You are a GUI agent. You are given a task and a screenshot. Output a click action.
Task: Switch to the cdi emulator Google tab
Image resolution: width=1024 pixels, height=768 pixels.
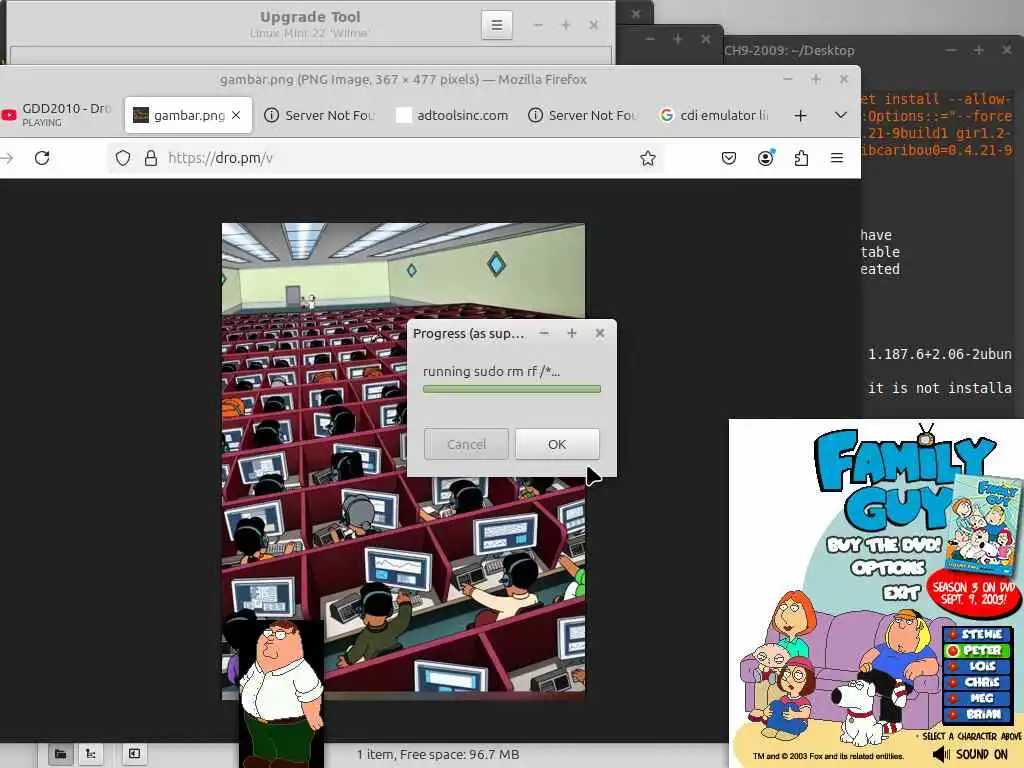(x=715, y=115)
